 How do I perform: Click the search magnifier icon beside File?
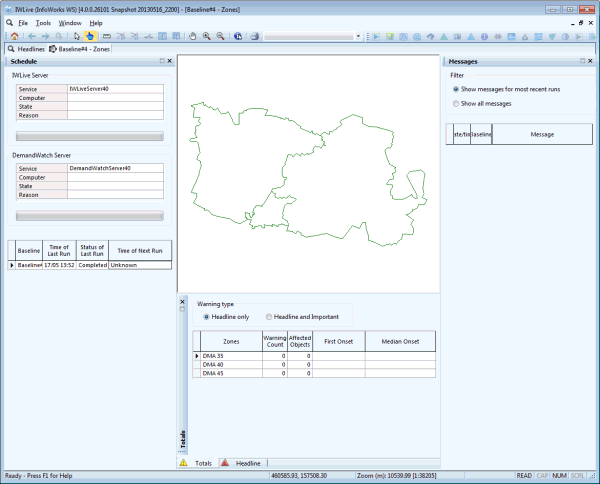click(10, 23)
